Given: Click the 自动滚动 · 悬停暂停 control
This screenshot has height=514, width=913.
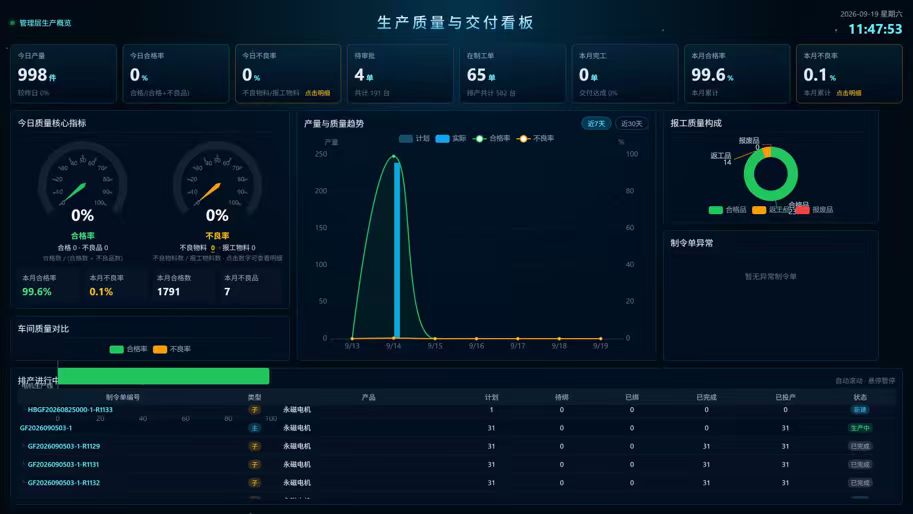Looking at the screenshot, I should [865, 381].
